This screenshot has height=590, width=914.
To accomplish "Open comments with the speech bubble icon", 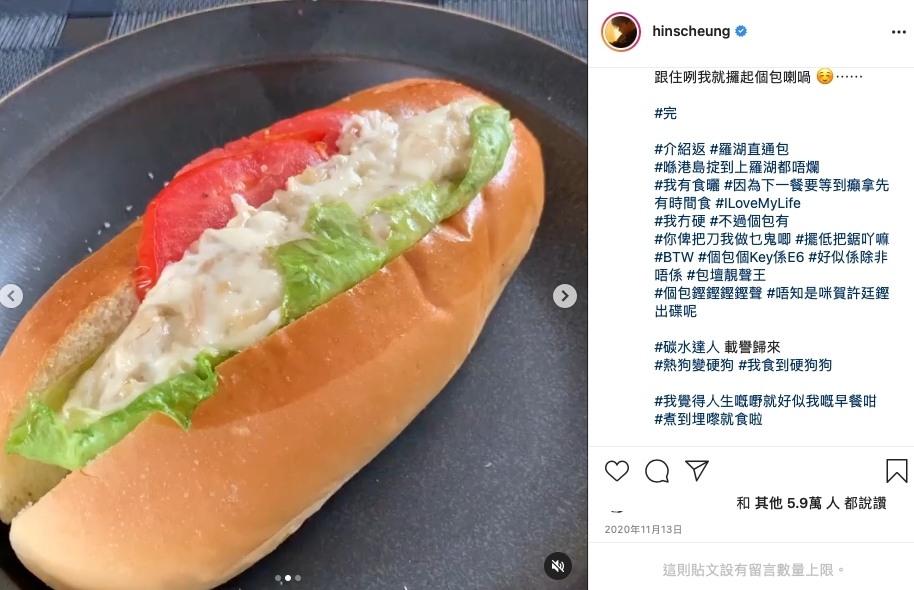I will tap(657, 471).
